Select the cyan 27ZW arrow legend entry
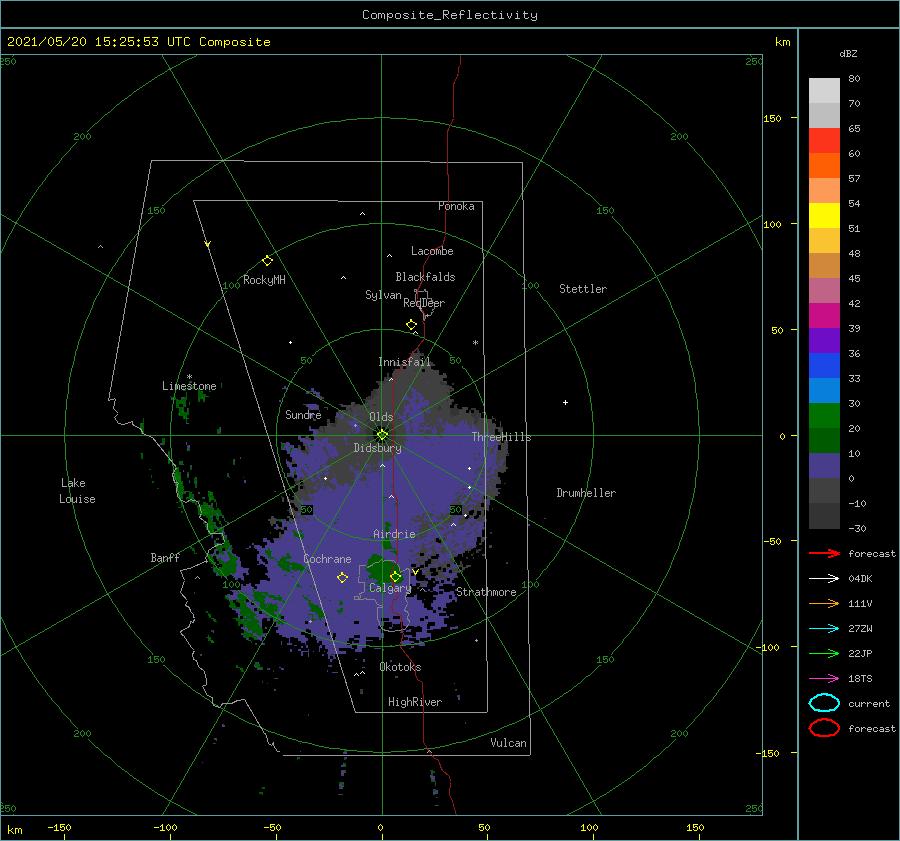 824,629
